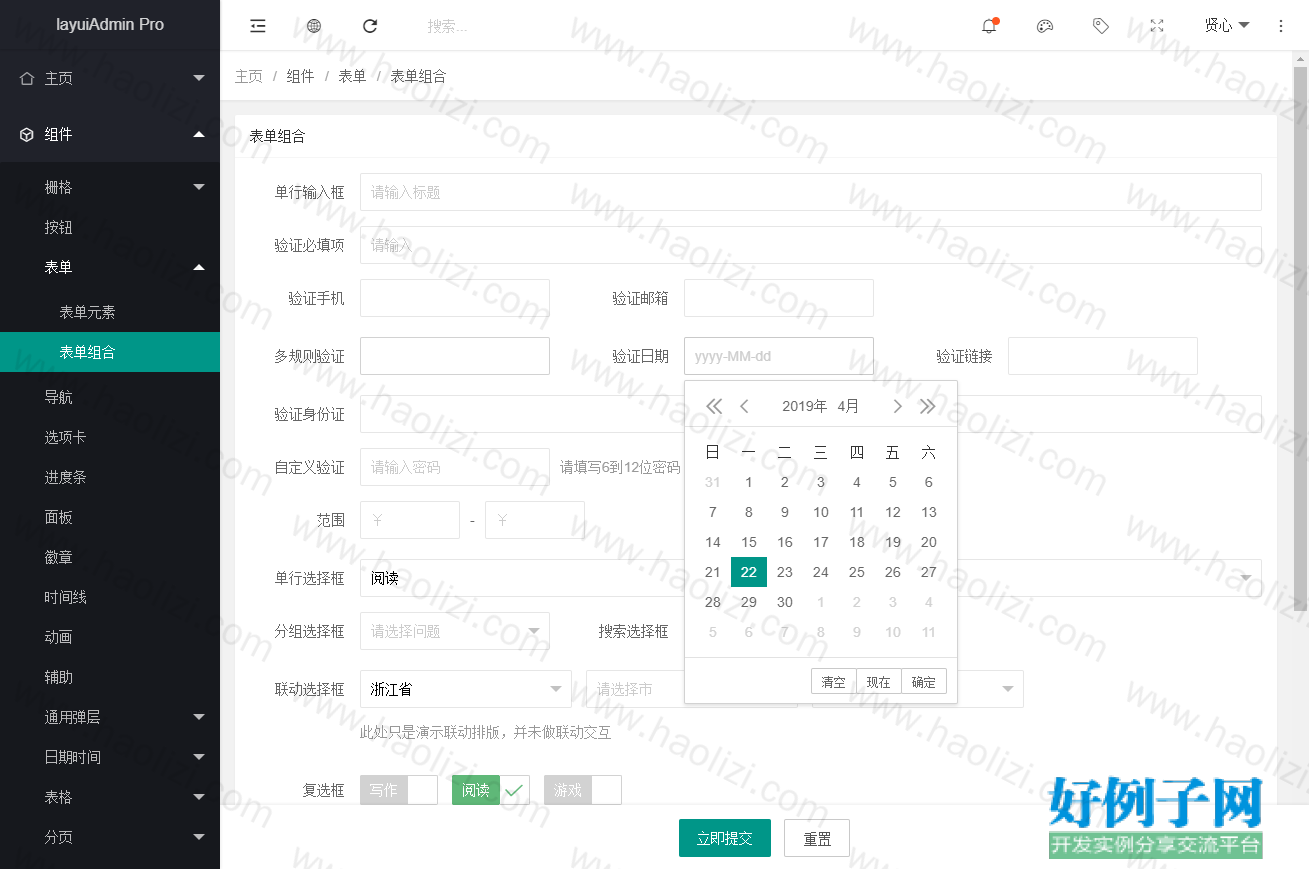Click the 主页 breadcrumb link
The height and width of the screenshot is (869, 1309).
pos(249,76)
